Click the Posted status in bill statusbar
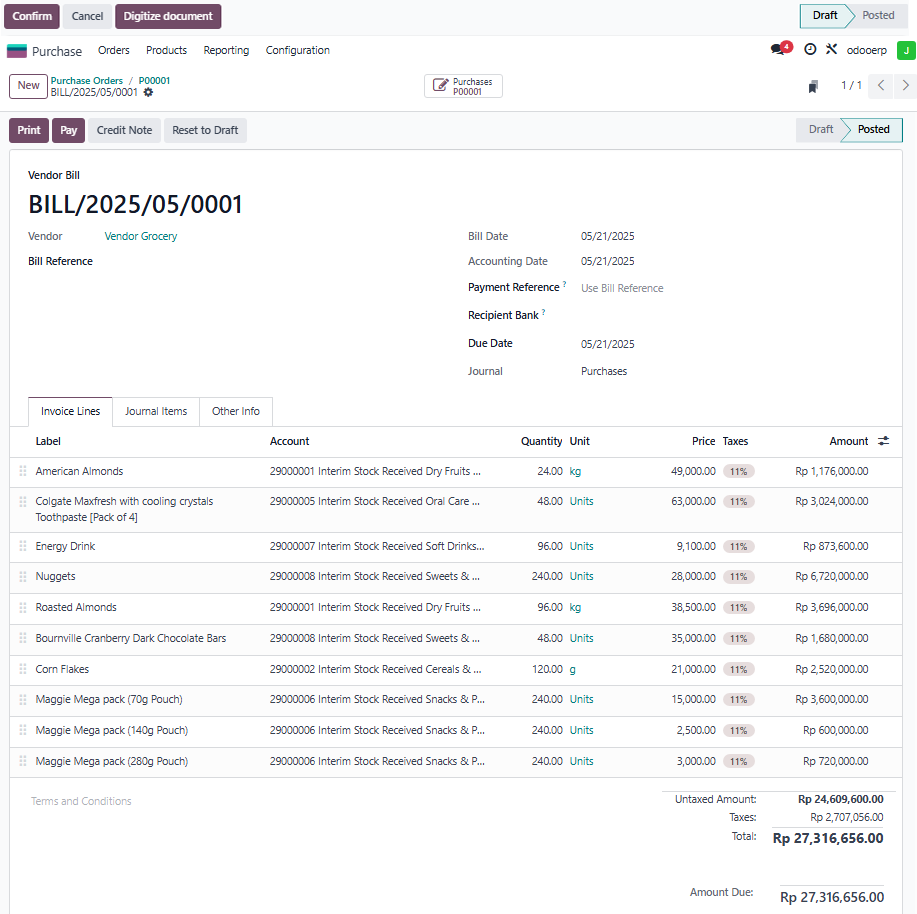Image resolution: width=917 pixels, height=914 pixels. [873, 130]
